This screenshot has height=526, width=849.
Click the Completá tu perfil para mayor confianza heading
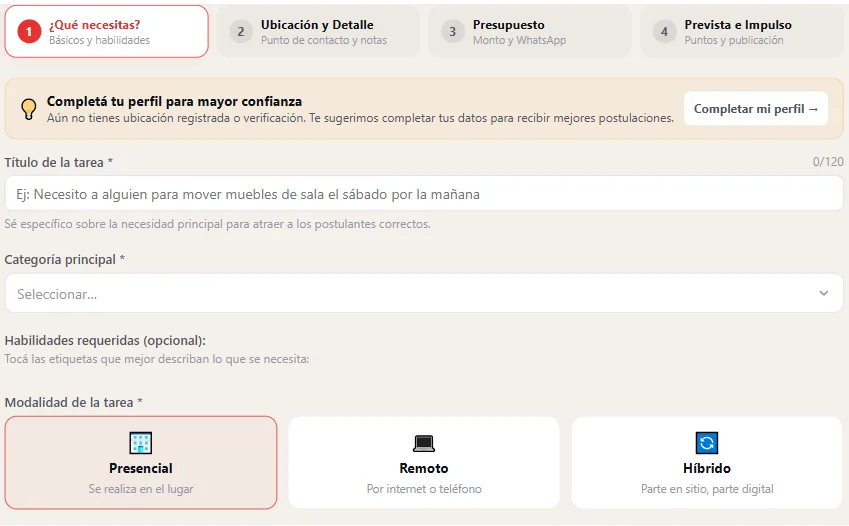tap(174, 101)
